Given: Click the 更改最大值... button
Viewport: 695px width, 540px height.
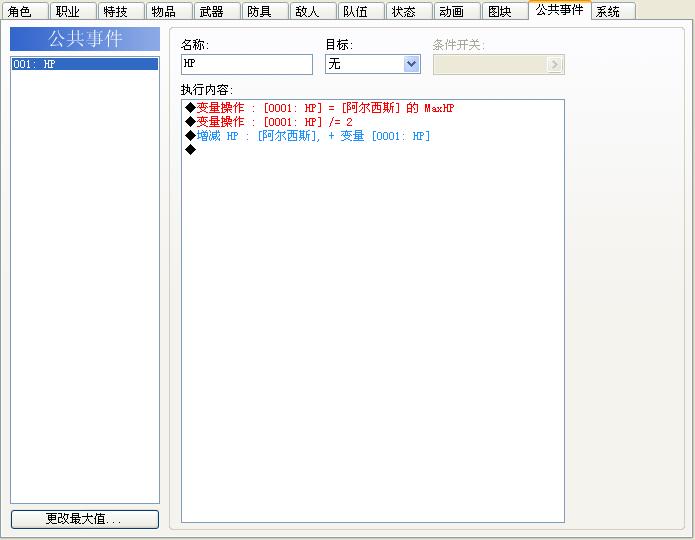Looking at the screenshot, I should [x=85, y=519].
